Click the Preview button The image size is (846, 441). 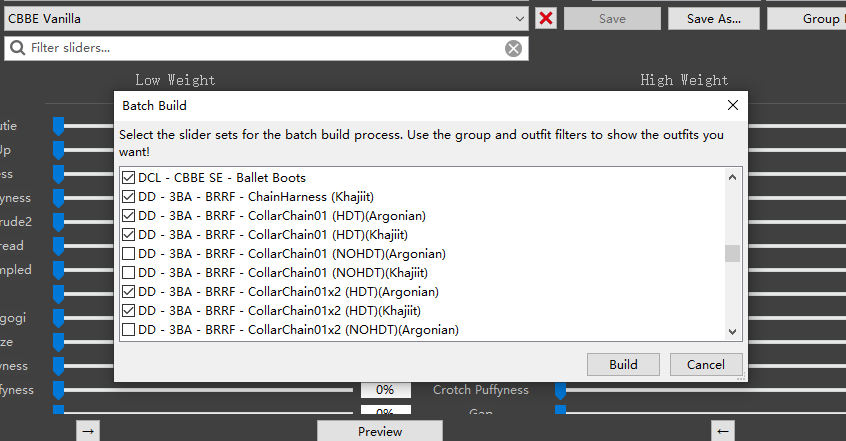pos(380,431)
